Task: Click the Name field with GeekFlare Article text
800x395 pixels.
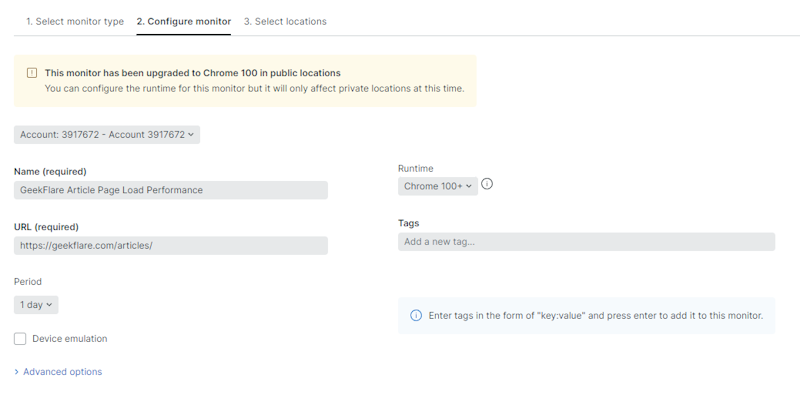Action: coord(170,190)
